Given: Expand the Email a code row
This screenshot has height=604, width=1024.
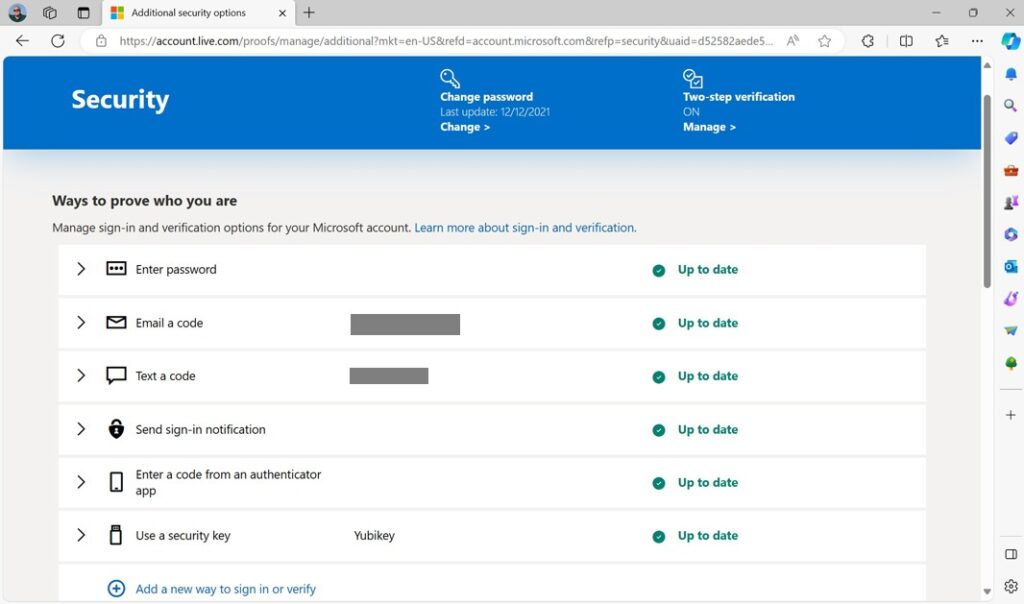Looking at the screenshot, I should pyautogui.click(x=81, y=322).
